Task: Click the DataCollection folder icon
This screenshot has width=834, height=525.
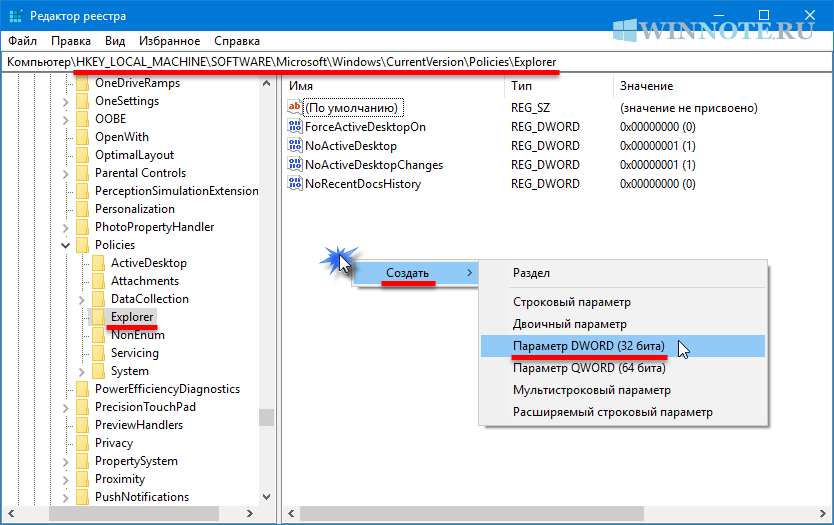Action: (x=98, y=299)
